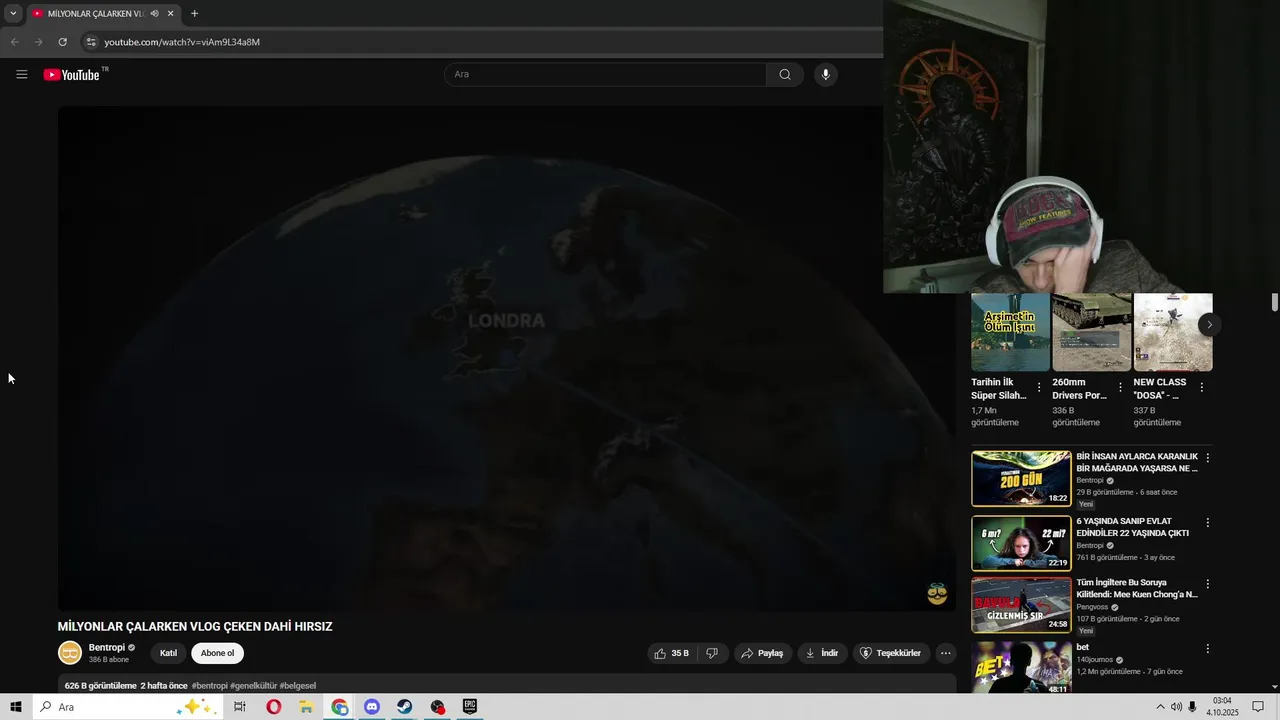This screenshot has width=1280, height=720.
Task: Subscribe with Abone ol
Action: pos(217,653)
